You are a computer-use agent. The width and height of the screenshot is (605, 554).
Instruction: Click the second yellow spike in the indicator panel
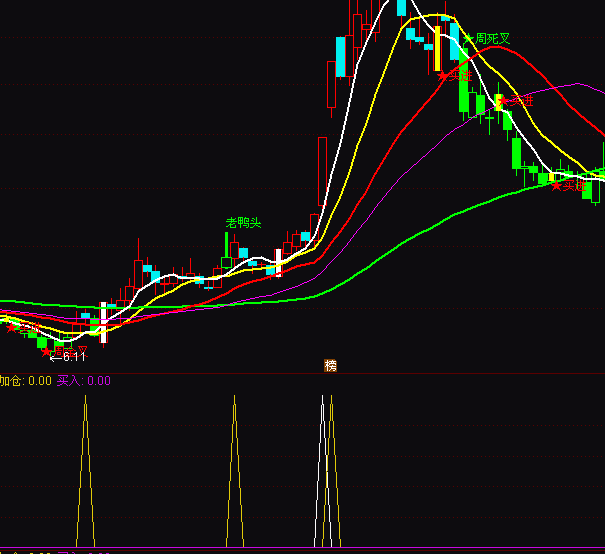235,470
